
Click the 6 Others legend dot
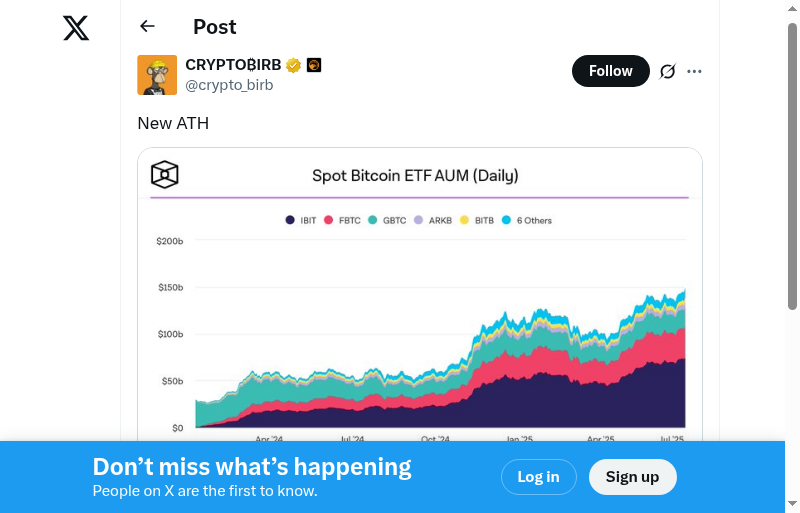click(507, 220)
